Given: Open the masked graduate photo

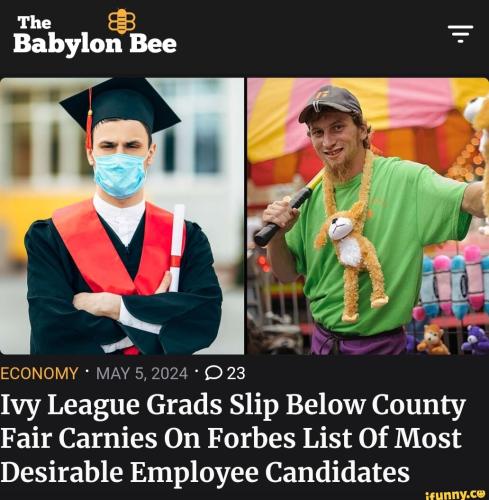Looking at the screenshot, I should pos(122,216).
